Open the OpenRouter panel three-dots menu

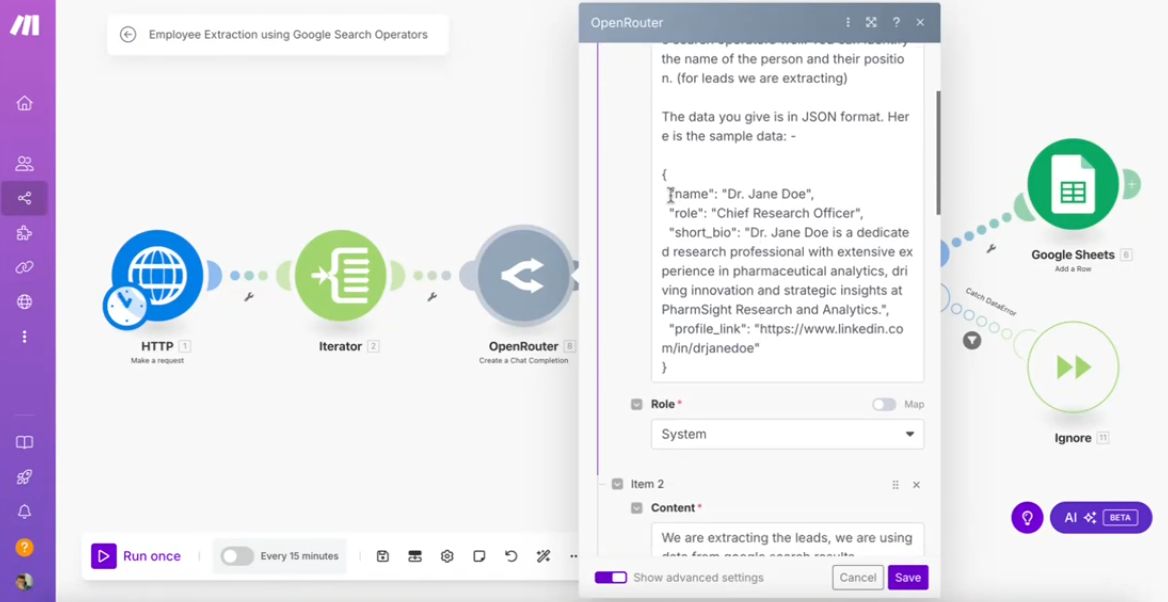coord(847,22)
